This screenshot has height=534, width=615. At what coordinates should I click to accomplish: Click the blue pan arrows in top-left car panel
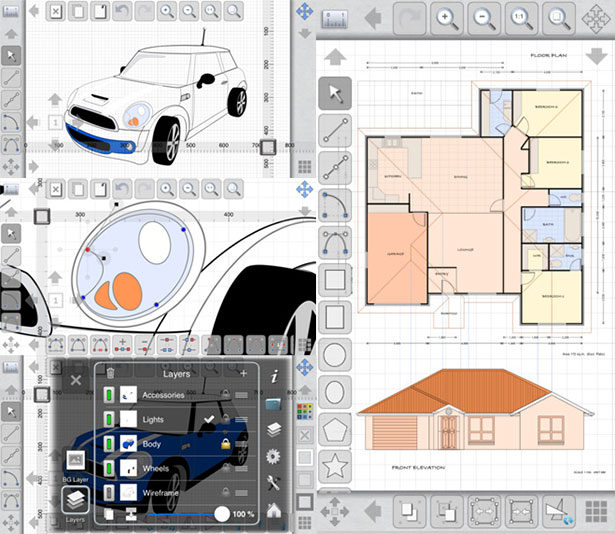pos(304,11)
